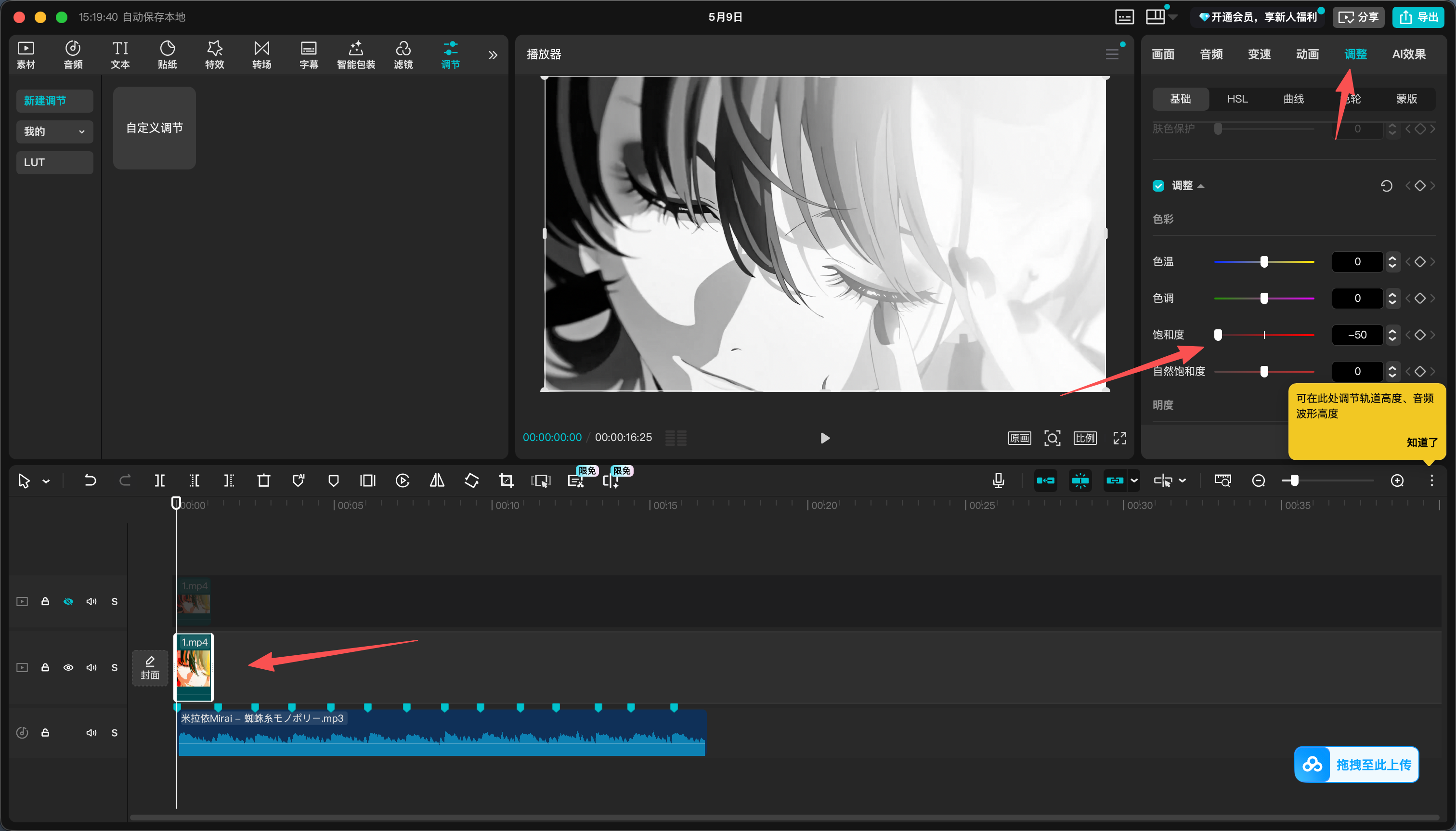Viewport: 1456px width, 831px height.
Task: Open the 文本 text tab
Action: [120, 55]
